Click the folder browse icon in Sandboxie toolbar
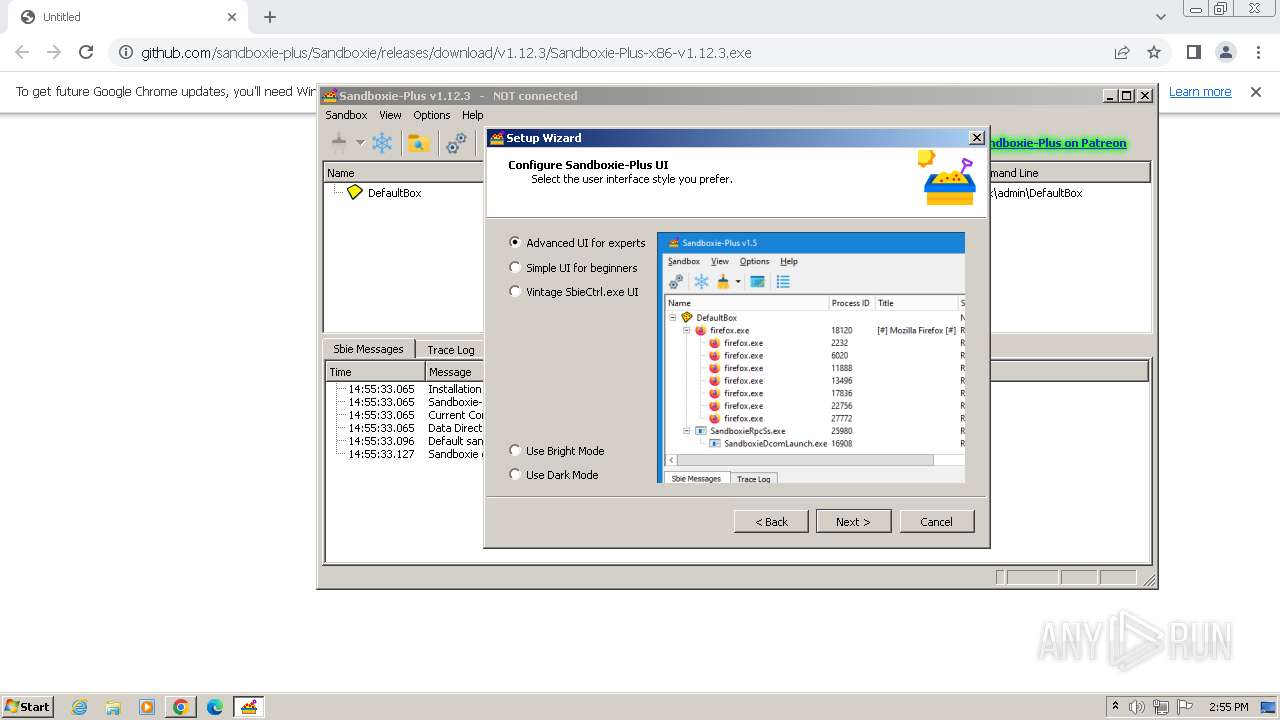 tap(419, 143)
